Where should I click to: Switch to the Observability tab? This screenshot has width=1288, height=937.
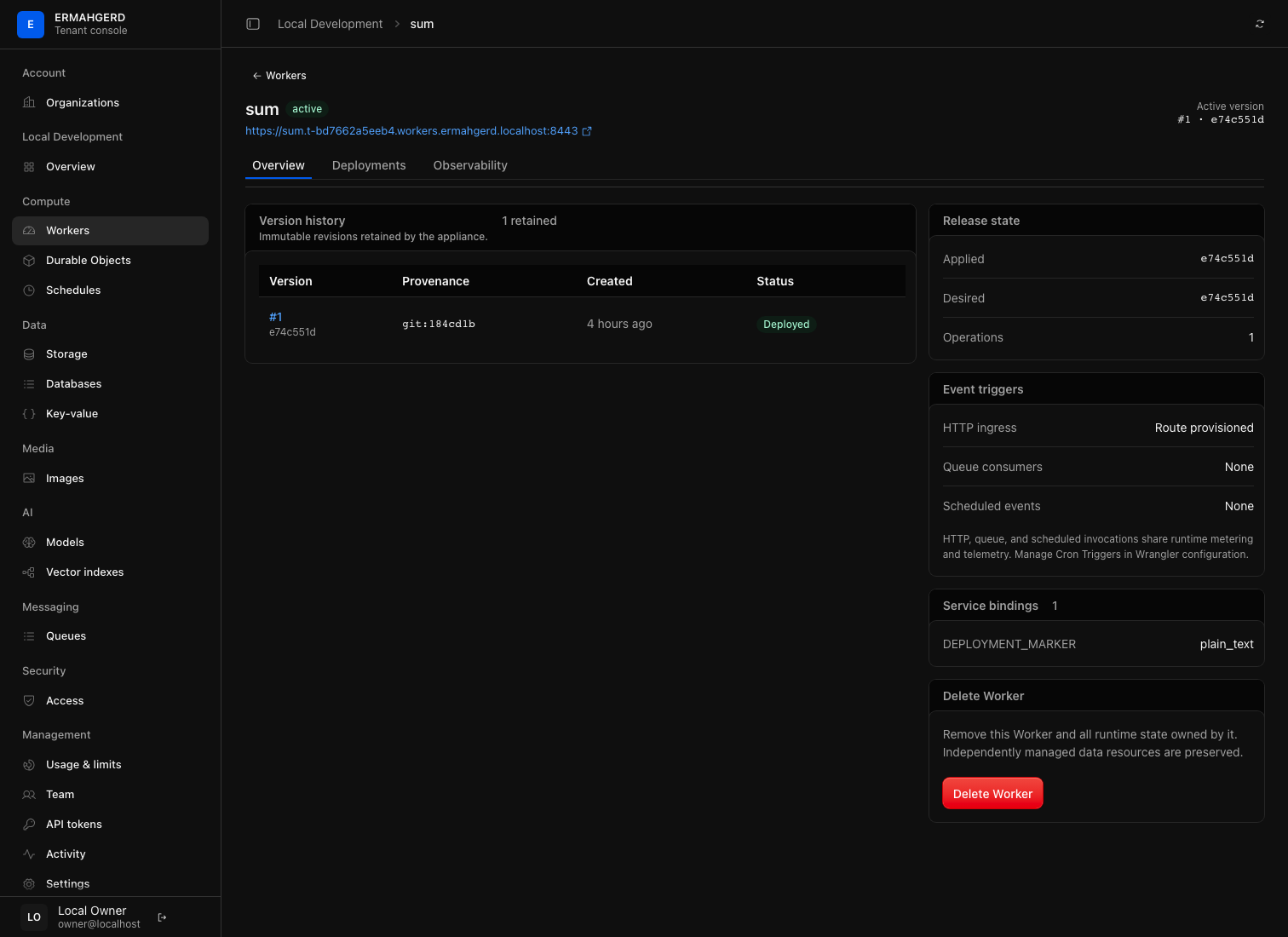click(x=470, y=165)
